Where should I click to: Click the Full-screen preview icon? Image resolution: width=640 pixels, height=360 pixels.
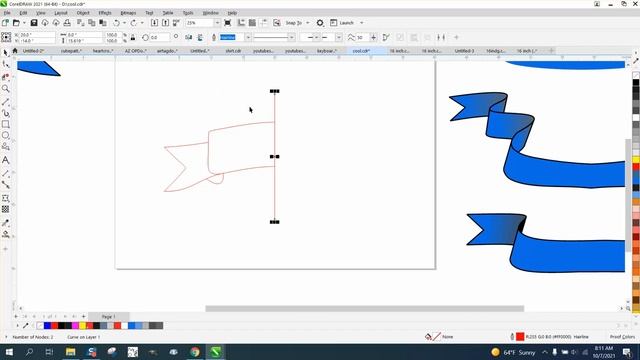pos(228,23)
